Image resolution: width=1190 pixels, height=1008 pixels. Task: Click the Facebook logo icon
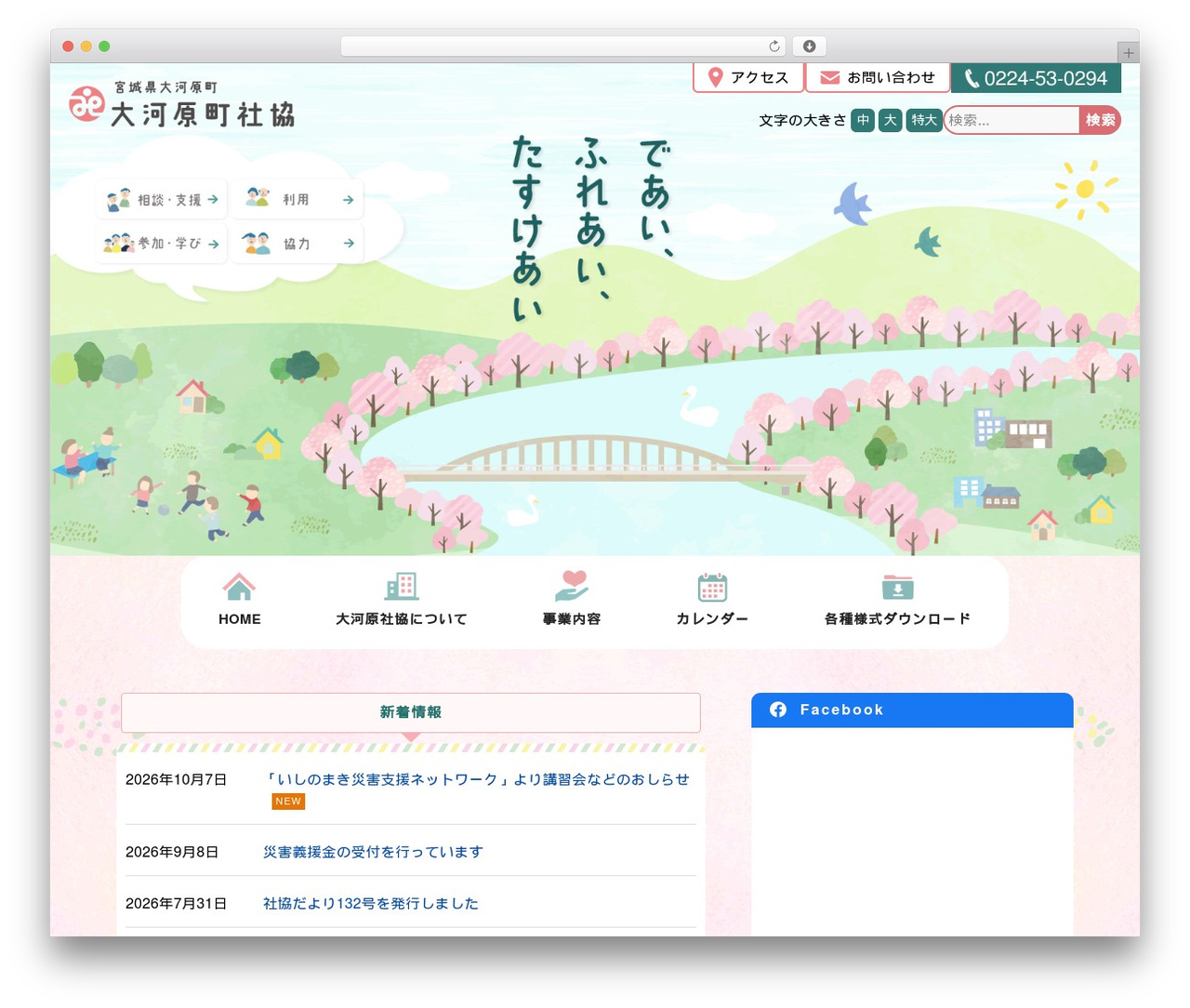coord(778,710)
